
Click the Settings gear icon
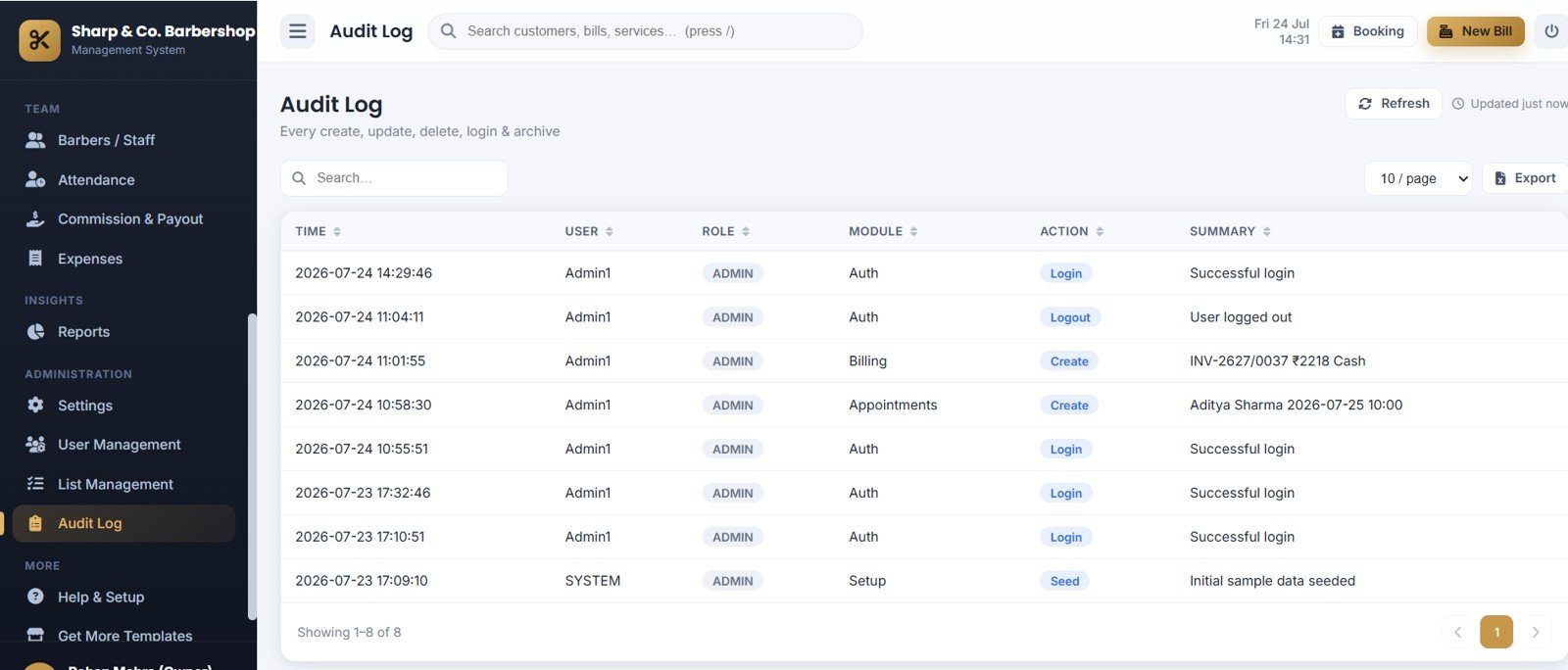pos(35,405)
